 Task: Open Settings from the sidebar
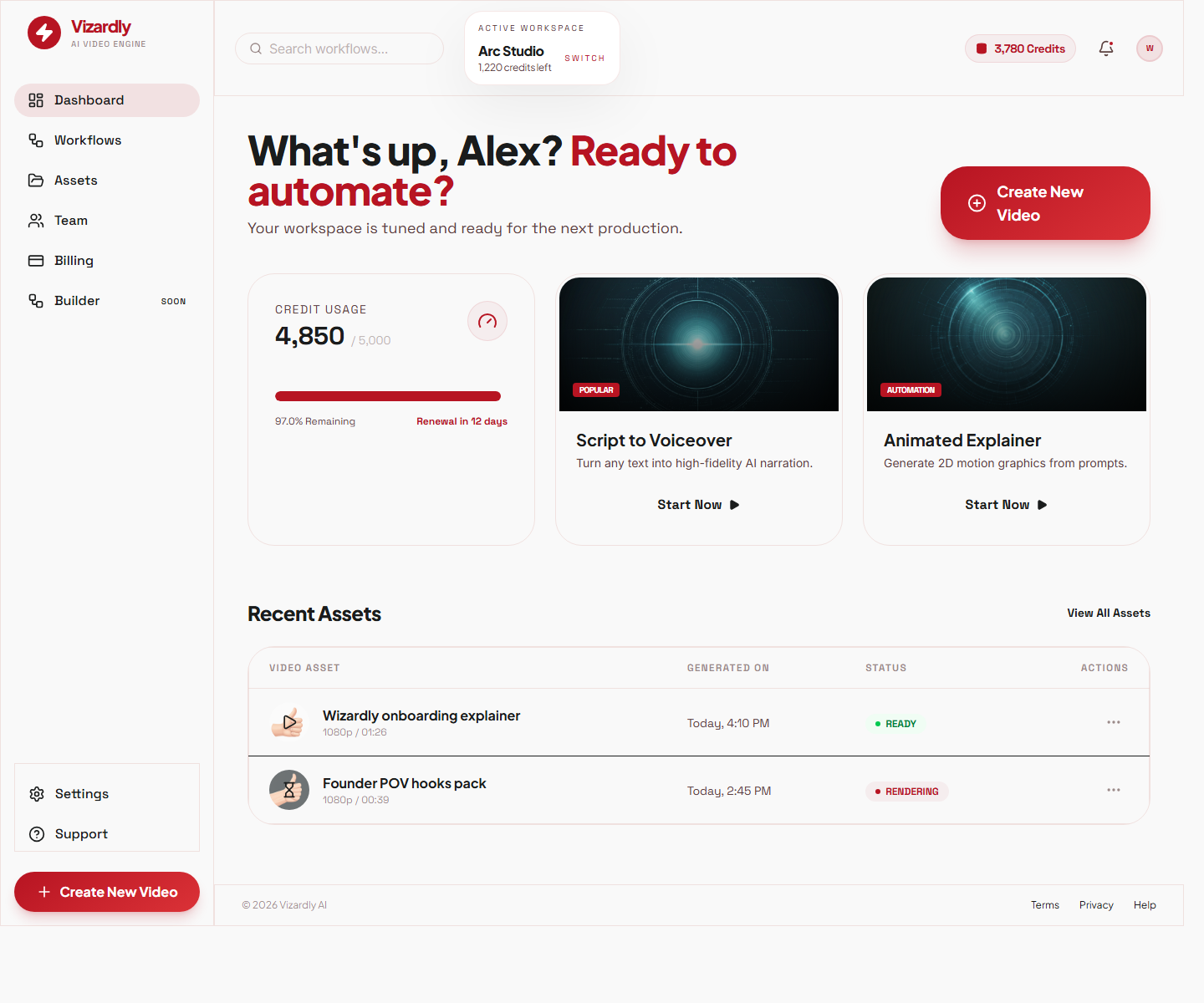(x=81, y=794)
